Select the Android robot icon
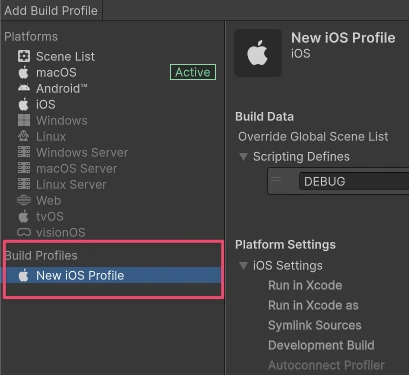 point(24,88)
